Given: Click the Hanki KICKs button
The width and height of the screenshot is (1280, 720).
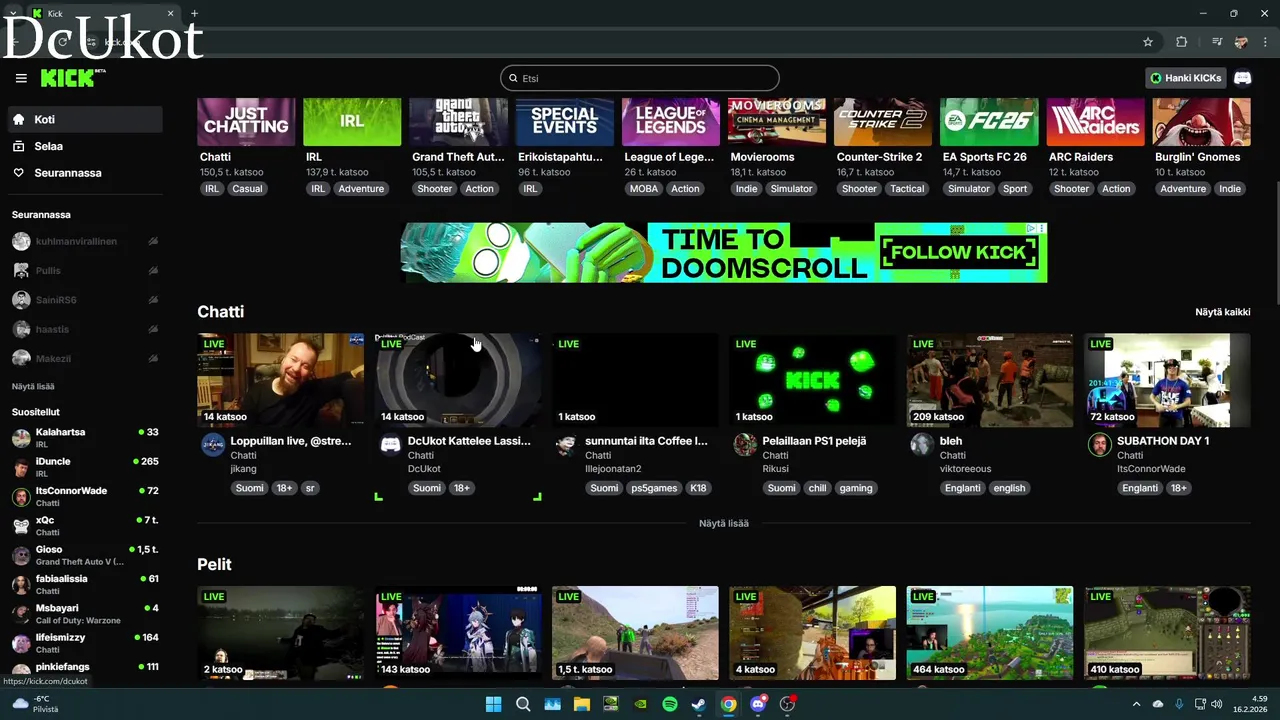Looking at the screenshot, I should click(x=1186, y=78).
